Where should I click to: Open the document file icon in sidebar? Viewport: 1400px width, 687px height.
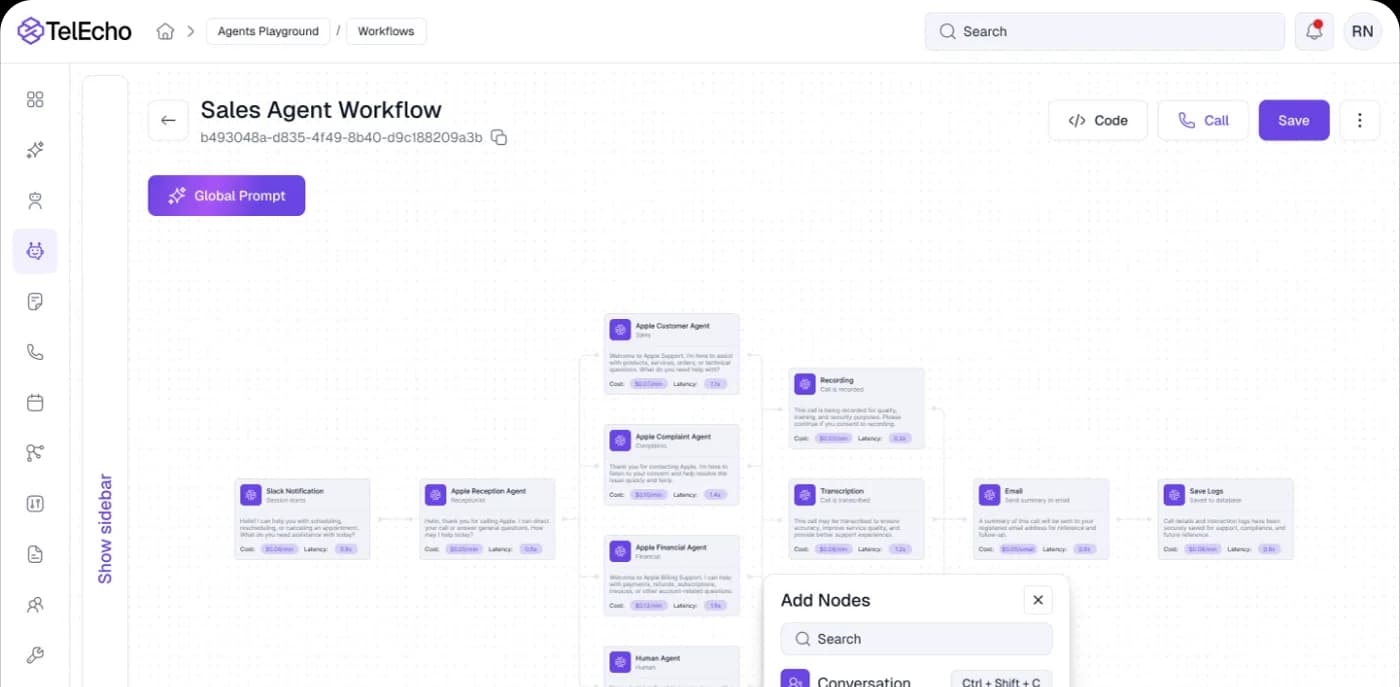click(35, 554)
